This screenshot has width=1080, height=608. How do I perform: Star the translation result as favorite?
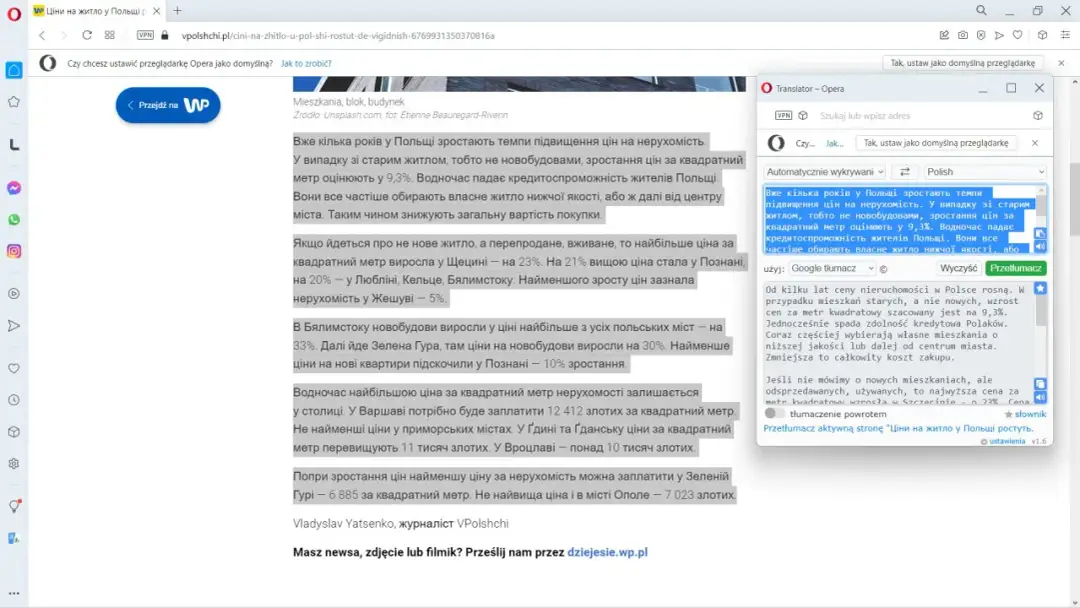coord(1041,289)
